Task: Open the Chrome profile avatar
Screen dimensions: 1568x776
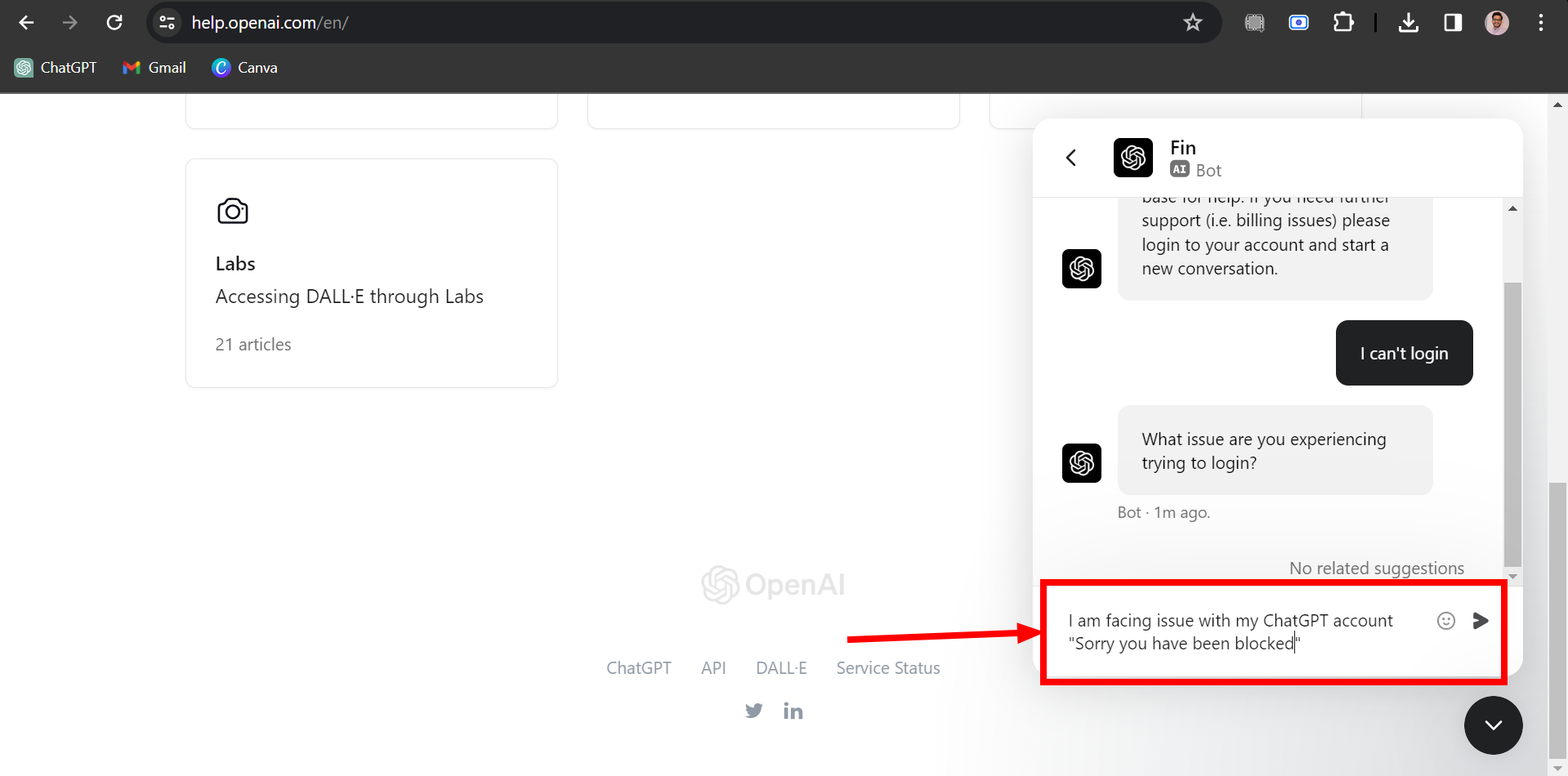Action: tap(1497, 23)
